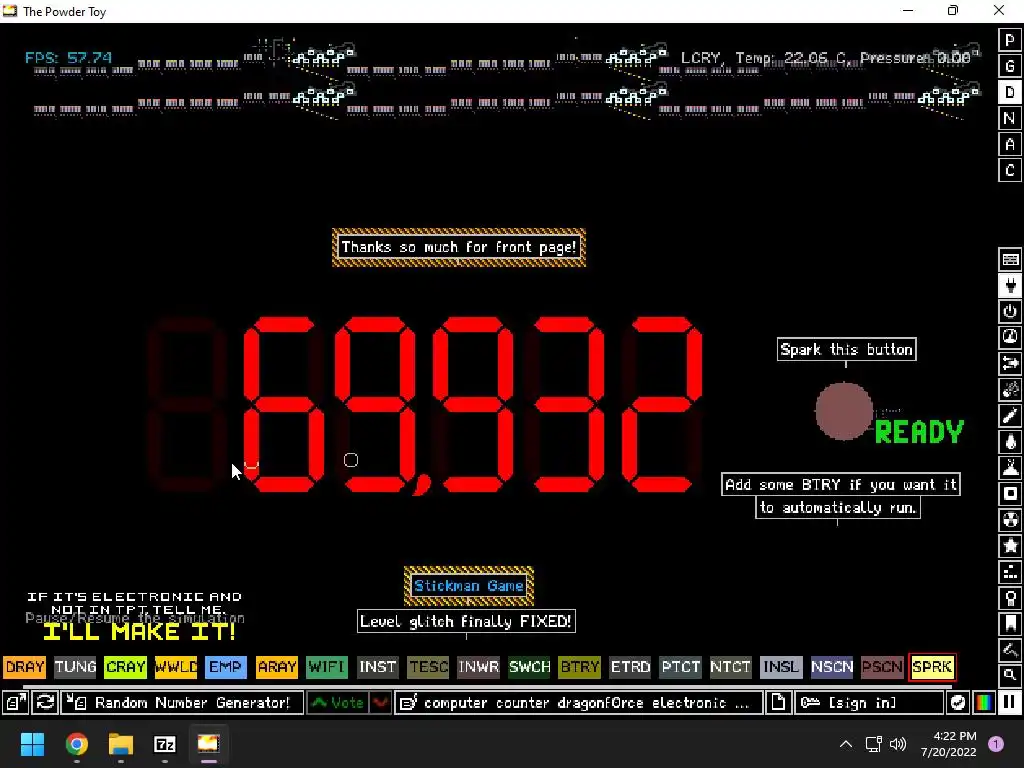Select the BTRY element

point(579,667)
